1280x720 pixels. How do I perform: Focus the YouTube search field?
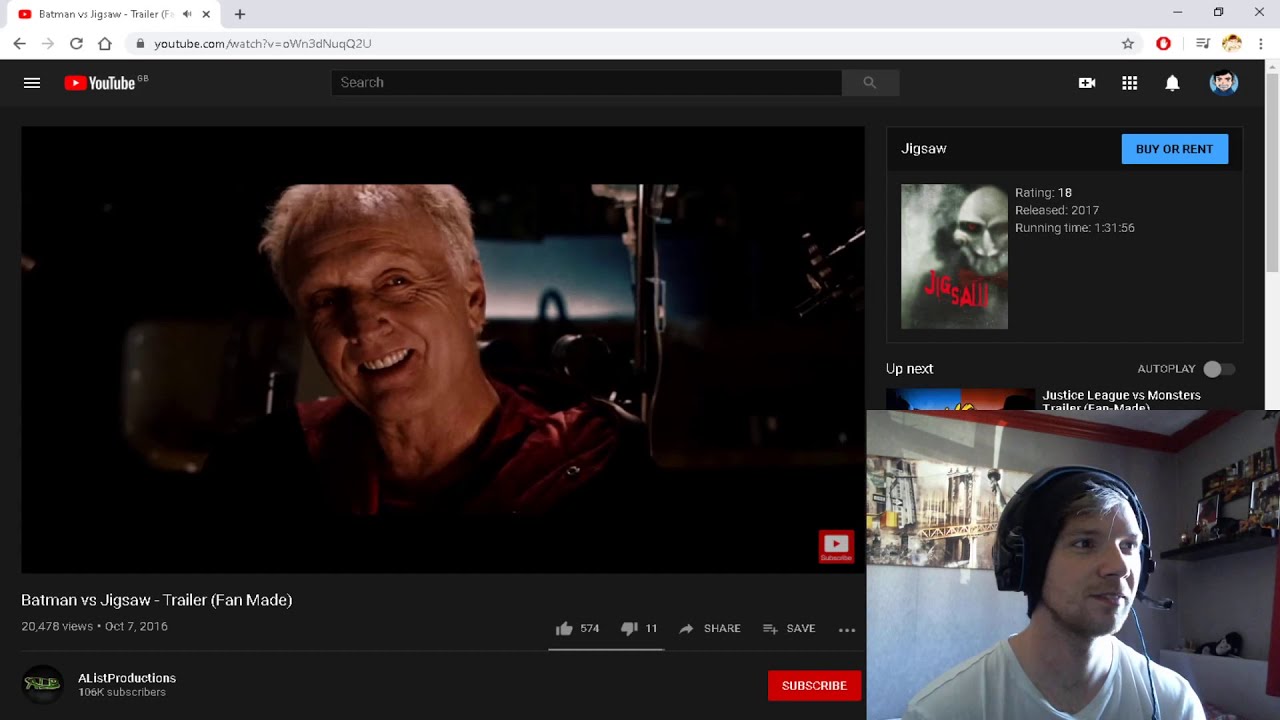[x=587, y=83]
